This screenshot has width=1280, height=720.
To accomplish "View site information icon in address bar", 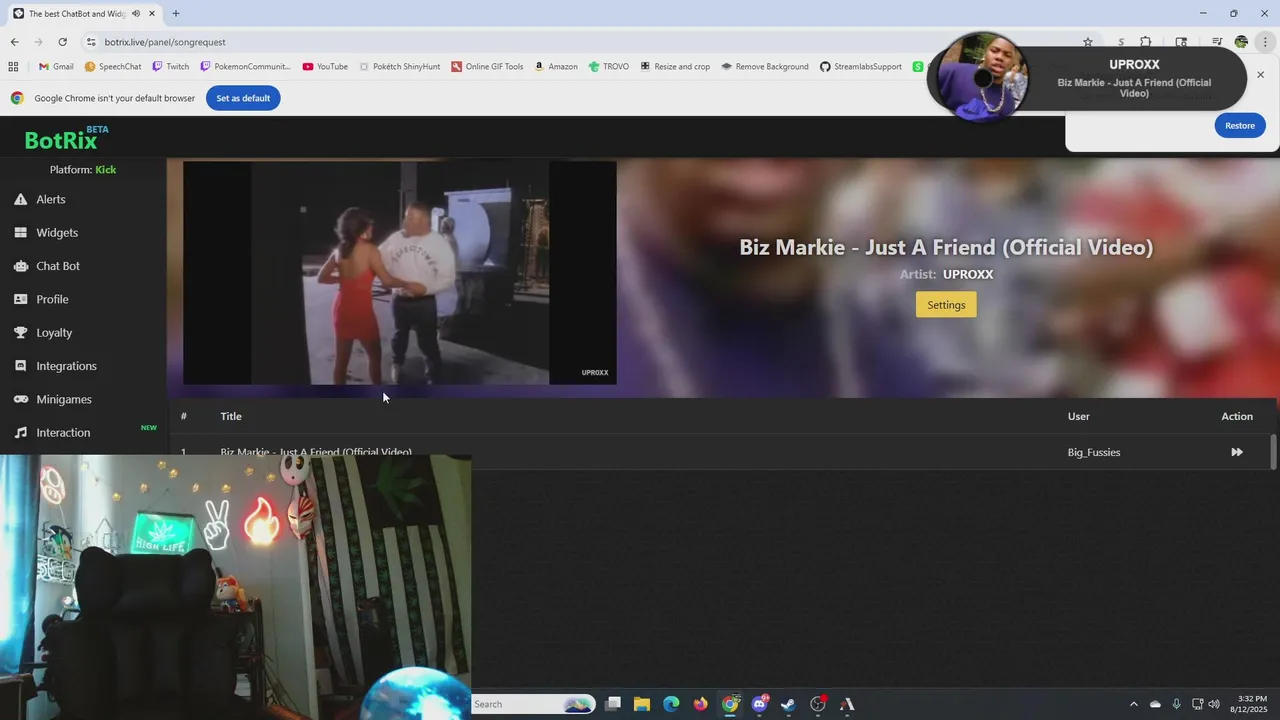I will (x=91, y=42).
